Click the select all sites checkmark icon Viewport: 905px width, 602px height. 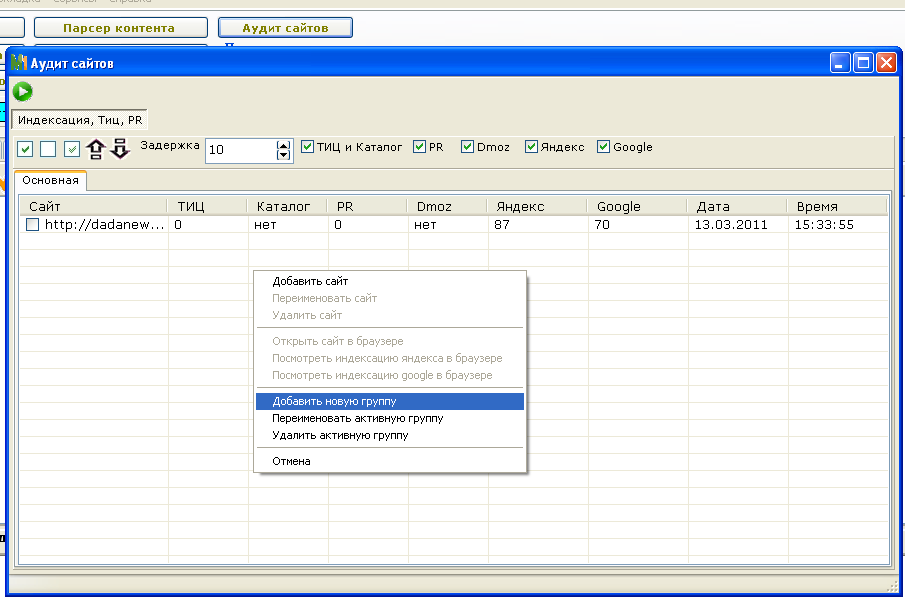coord(26,150)
